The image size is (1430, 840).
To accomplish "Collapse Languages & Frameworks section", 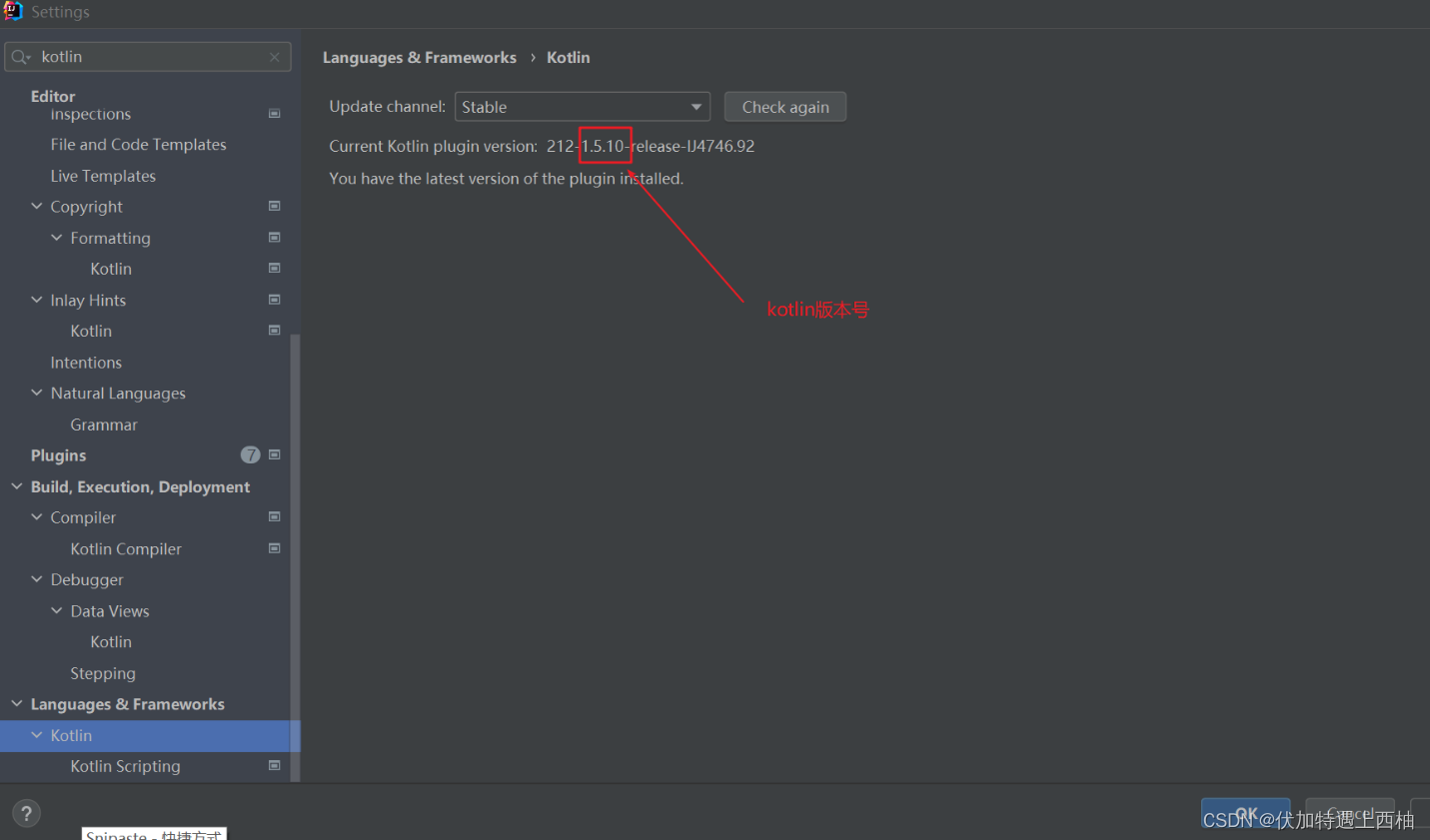I will [x=17, y=704].
